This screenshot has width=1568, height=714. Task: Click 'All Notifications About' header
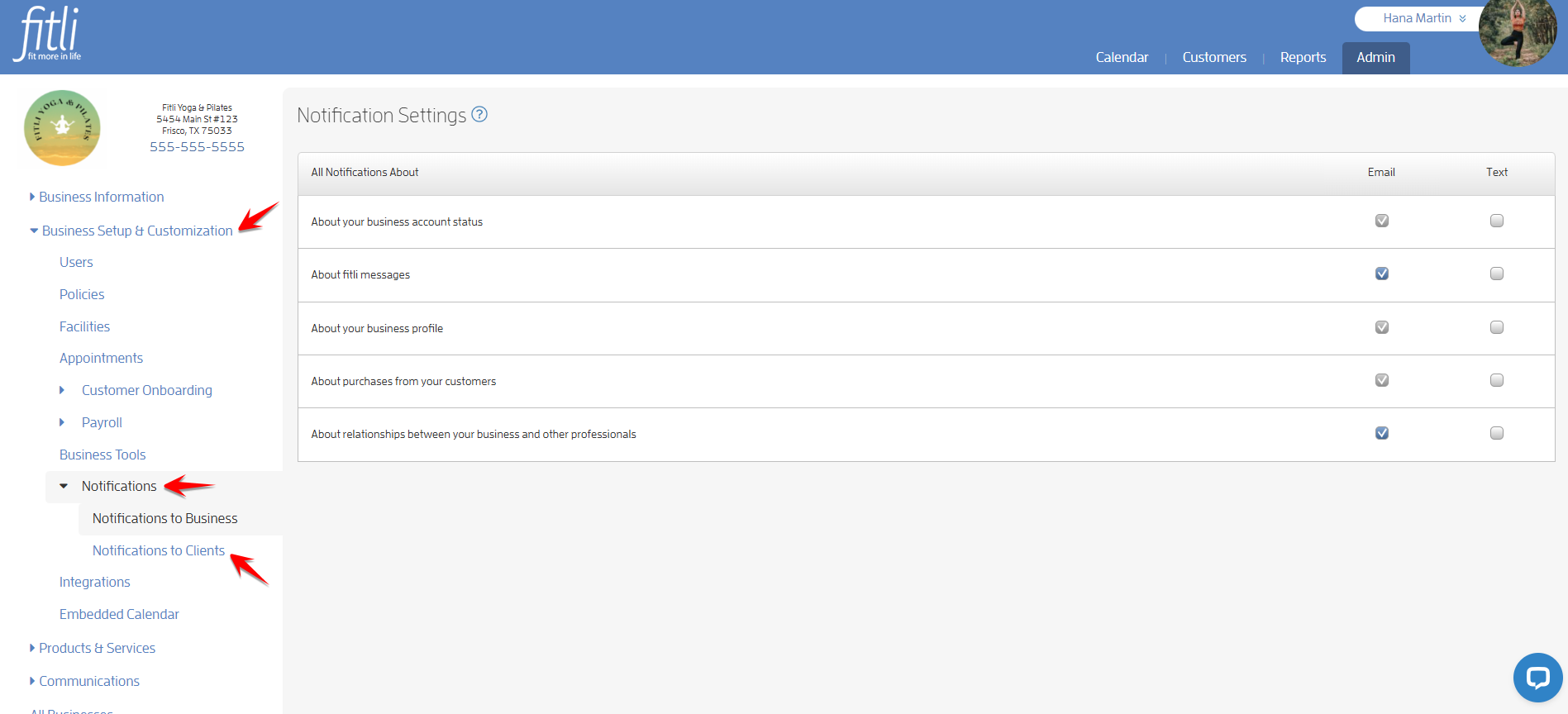pyautogui.click(x=365, y=172)
